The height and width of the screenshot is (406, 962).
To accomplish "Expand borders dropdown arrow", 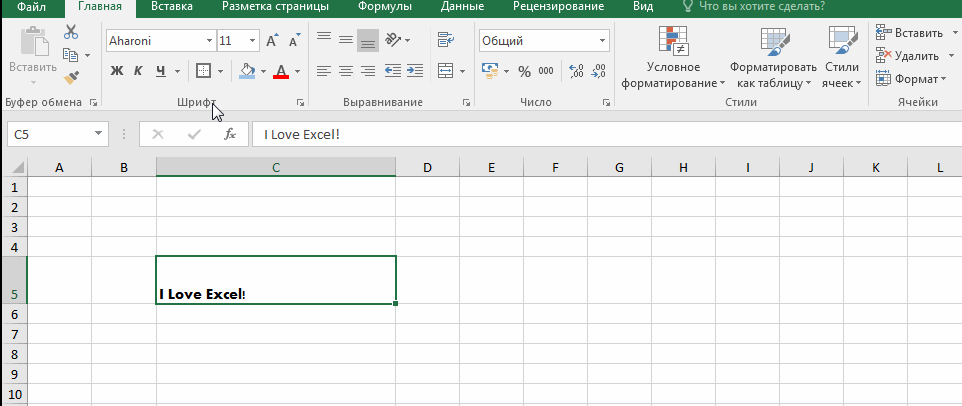I will 220,72.
